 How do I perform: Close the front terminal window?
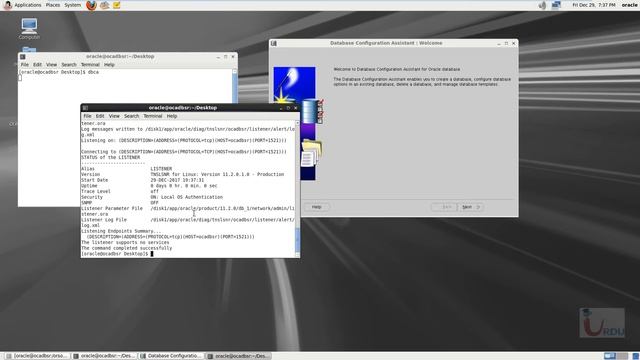coord(296,108)
